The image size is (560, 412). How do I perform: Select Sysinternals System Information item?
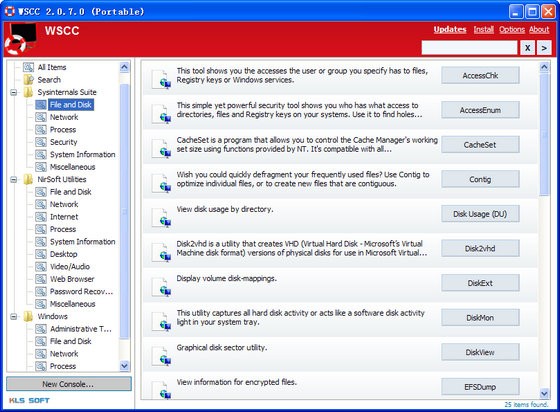[82, 154]
